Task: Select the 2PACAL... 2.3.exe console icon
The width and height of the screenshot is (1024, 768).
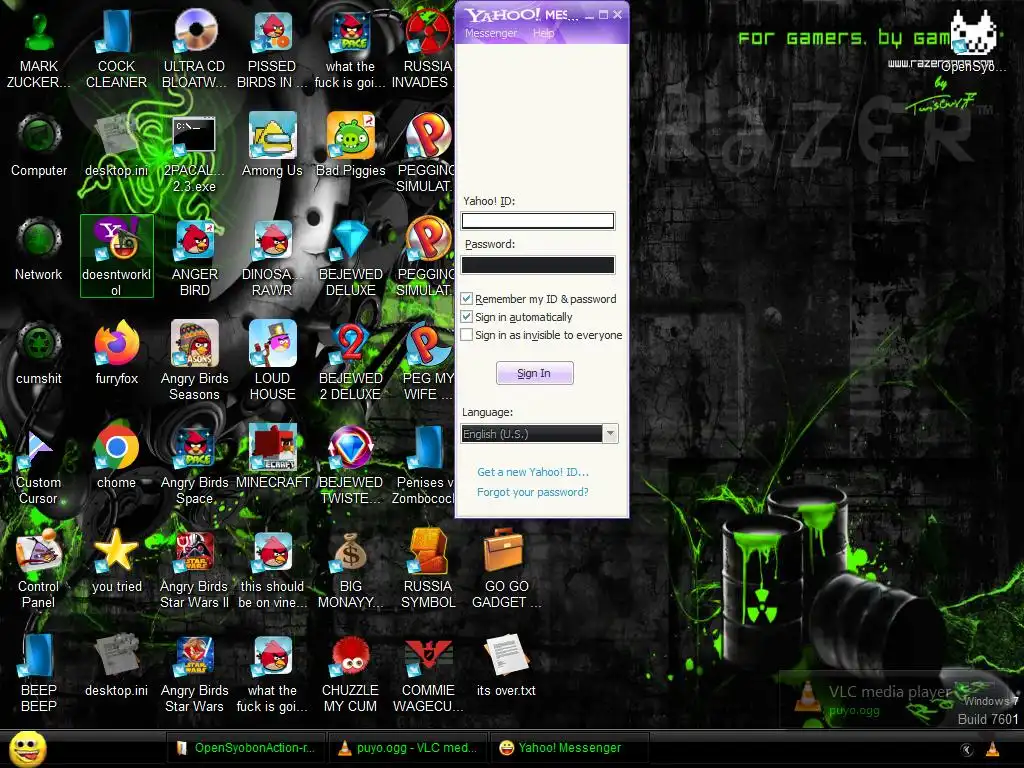Action: pos(195,135)
